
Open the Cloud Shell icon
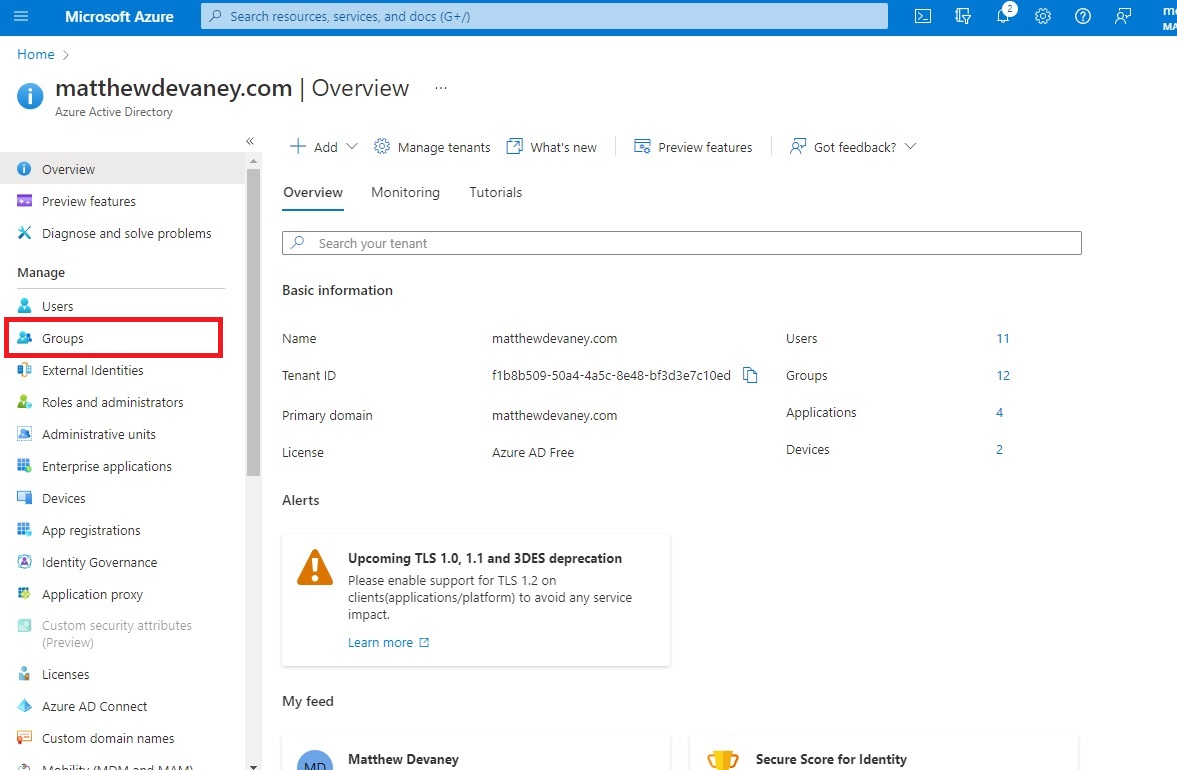coord(923,16)
